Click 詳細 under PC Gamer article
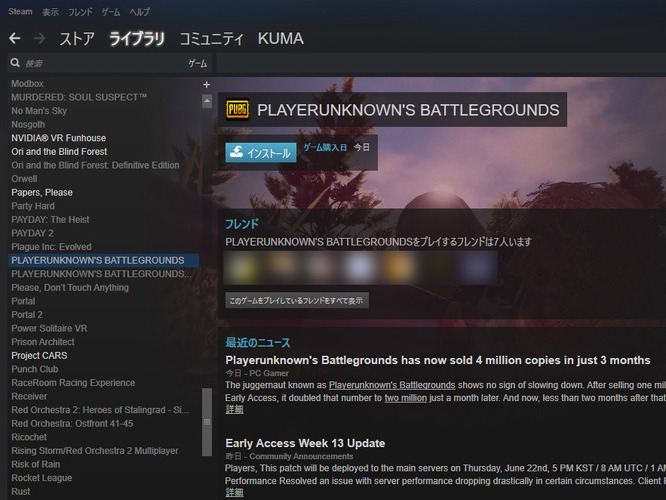666x500 pixels. pyautogui.click(x=234, y=410)
